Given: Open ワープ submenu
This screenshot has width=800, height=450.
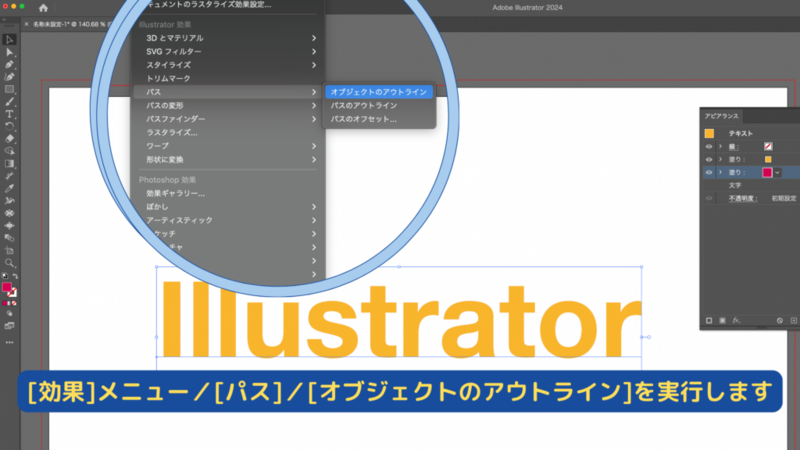Looking at the screenshot, I should (x=228, y=146).
